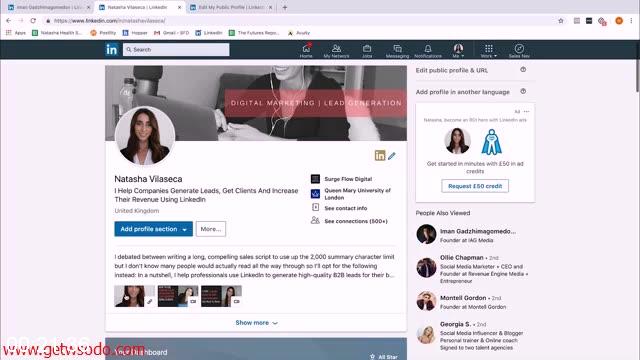Open a new browser tab
The width and height of the screenshot is (640, 360).
285,7
